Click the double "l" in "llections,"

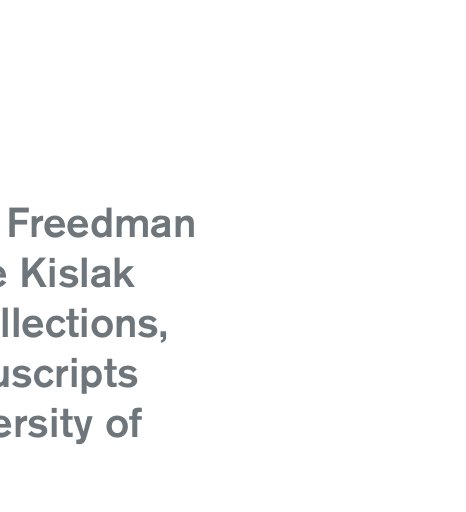point(8,323)
